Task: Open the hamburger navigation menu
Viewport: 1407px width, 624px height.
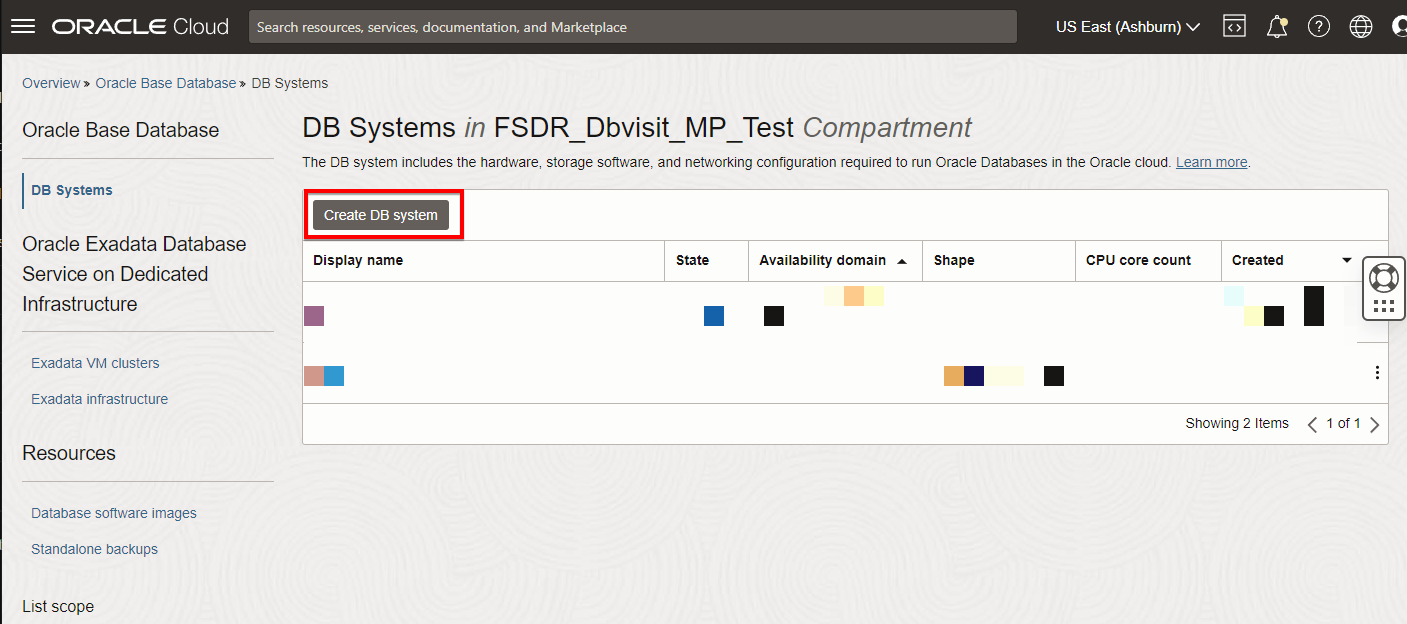Action: [22, 27]
